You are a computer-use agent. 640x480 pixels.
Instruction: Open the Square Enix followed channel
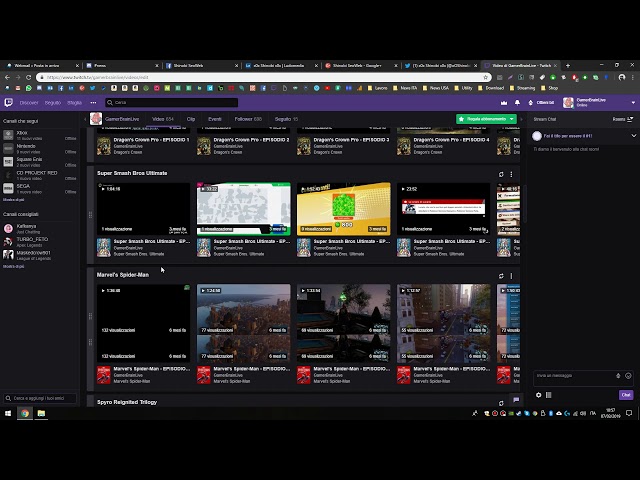pos(40,162)
